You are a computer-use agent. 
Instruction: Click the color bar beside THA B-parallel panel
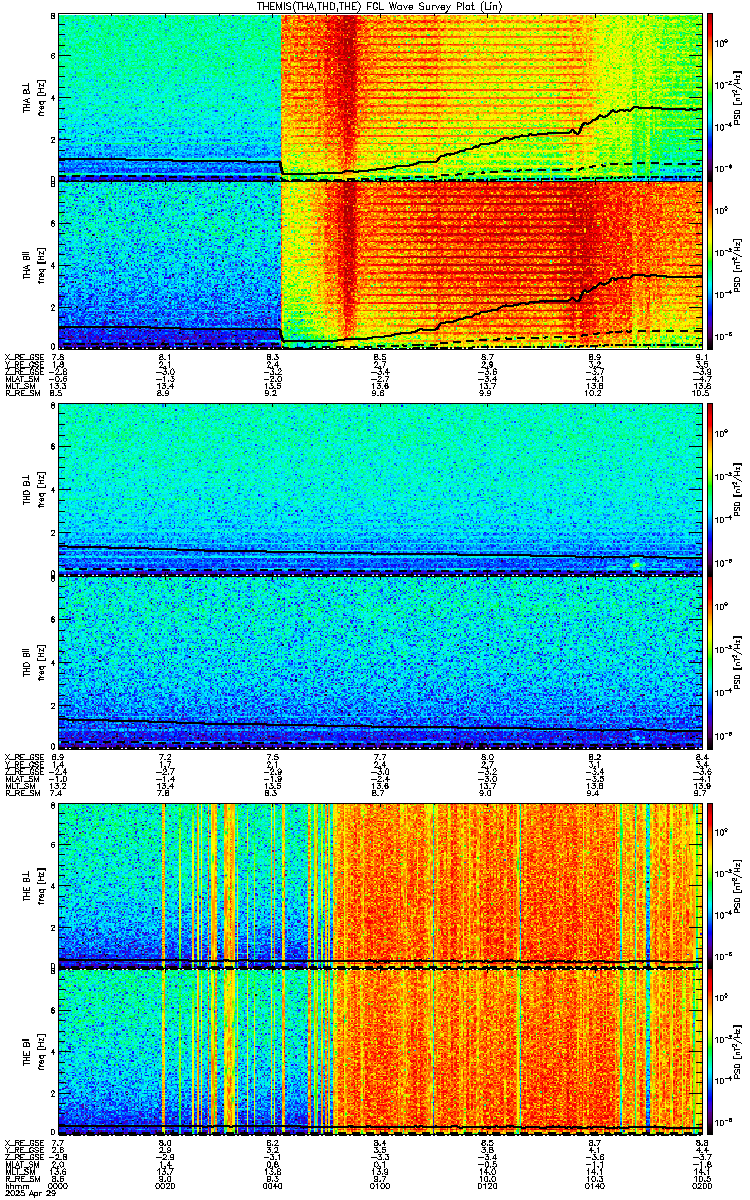coord(710,264)
